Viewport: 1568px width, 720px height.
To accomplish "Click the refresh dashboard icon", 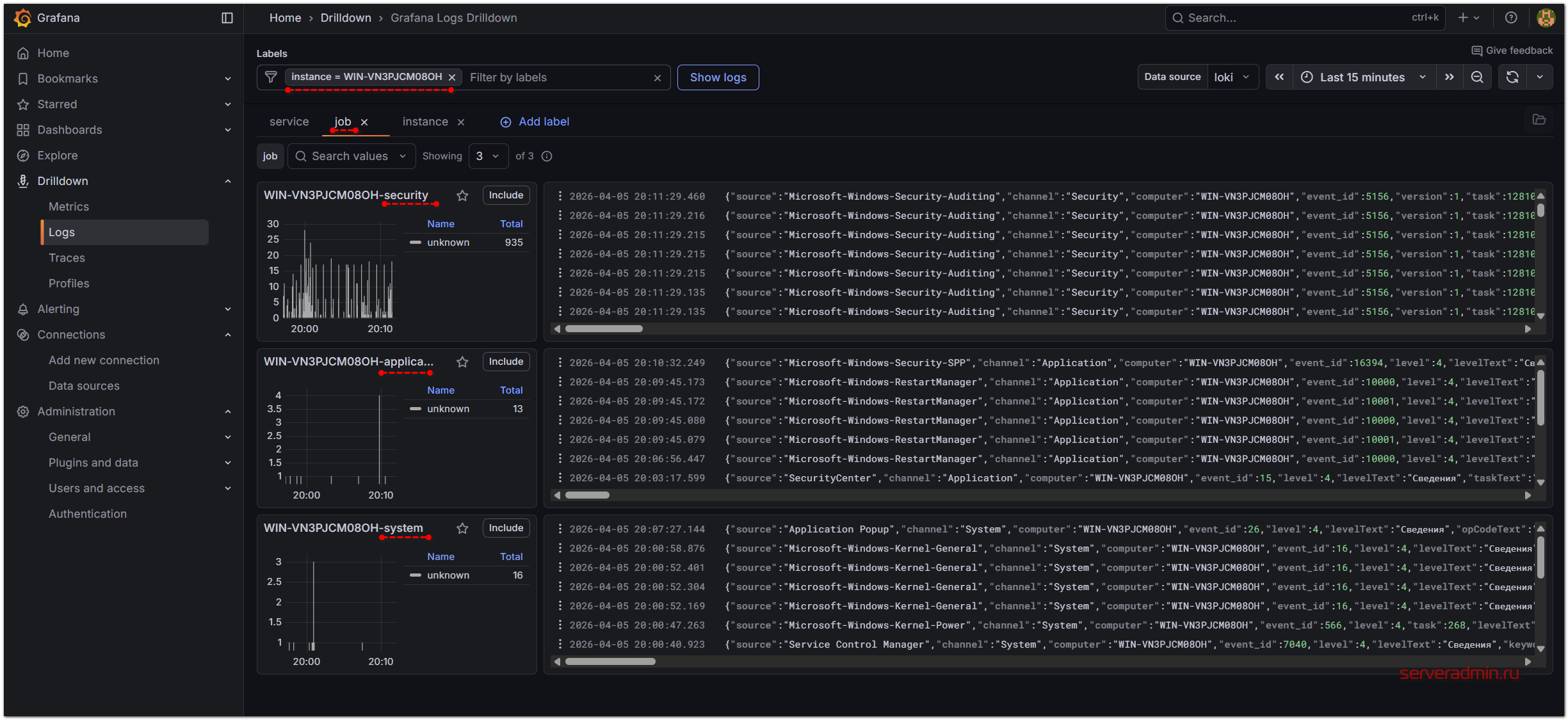I will click(x=1512, y=77).
